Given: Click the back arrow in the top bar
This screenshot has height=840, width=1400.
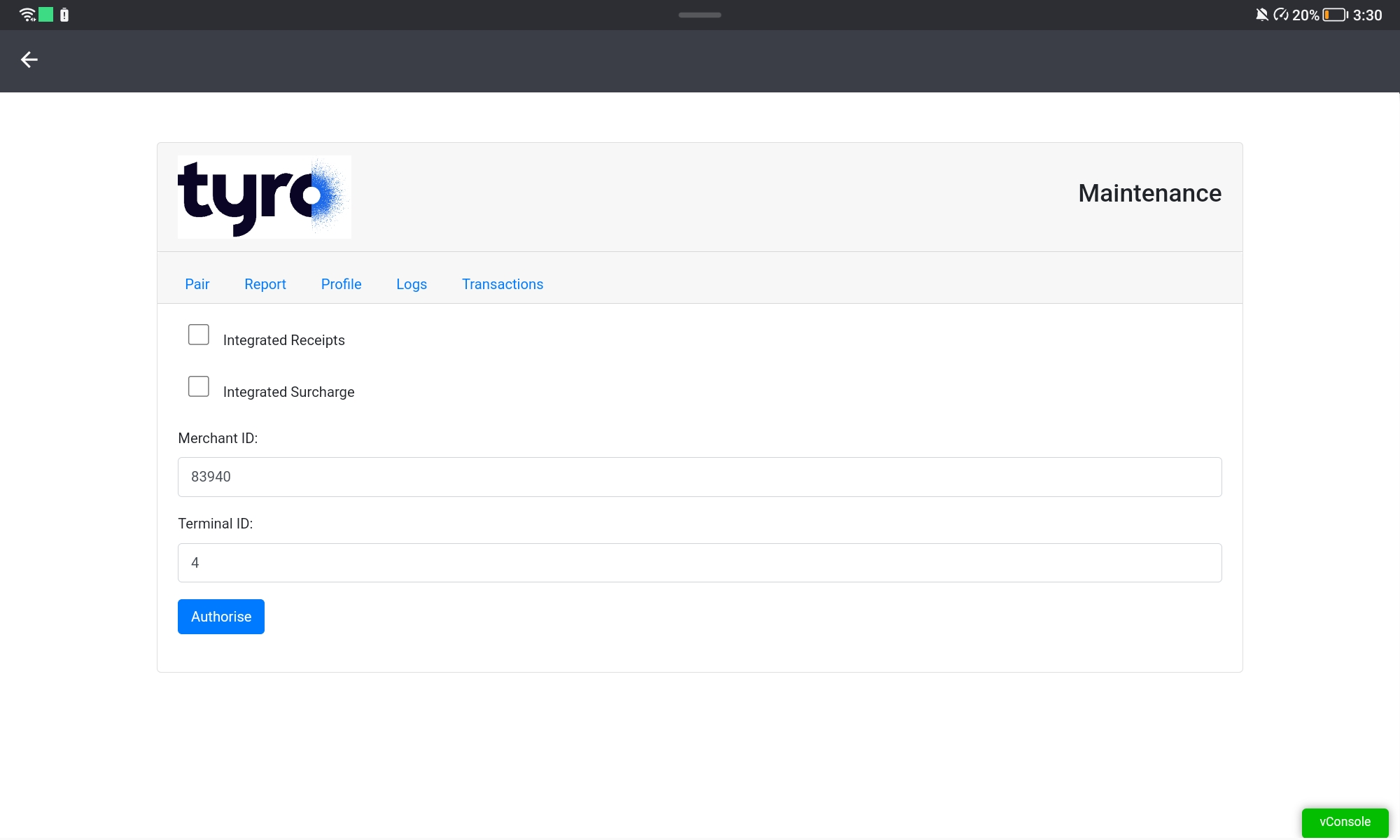Looking at the screenshot, I should pyautogui.click(x=30, y=61).
